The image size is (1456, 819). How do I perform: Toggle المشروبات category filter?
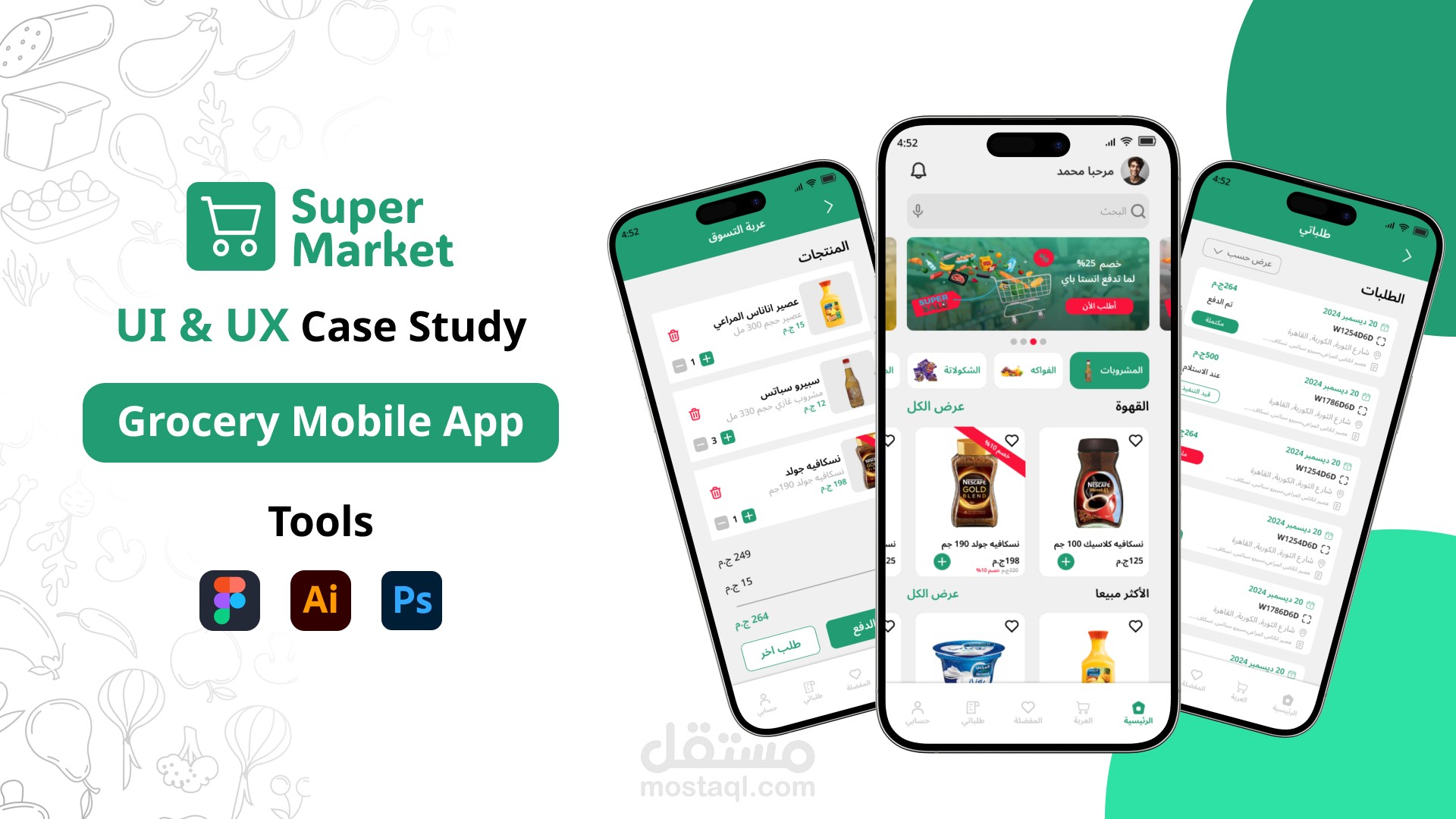click(x=1107, y=371)
